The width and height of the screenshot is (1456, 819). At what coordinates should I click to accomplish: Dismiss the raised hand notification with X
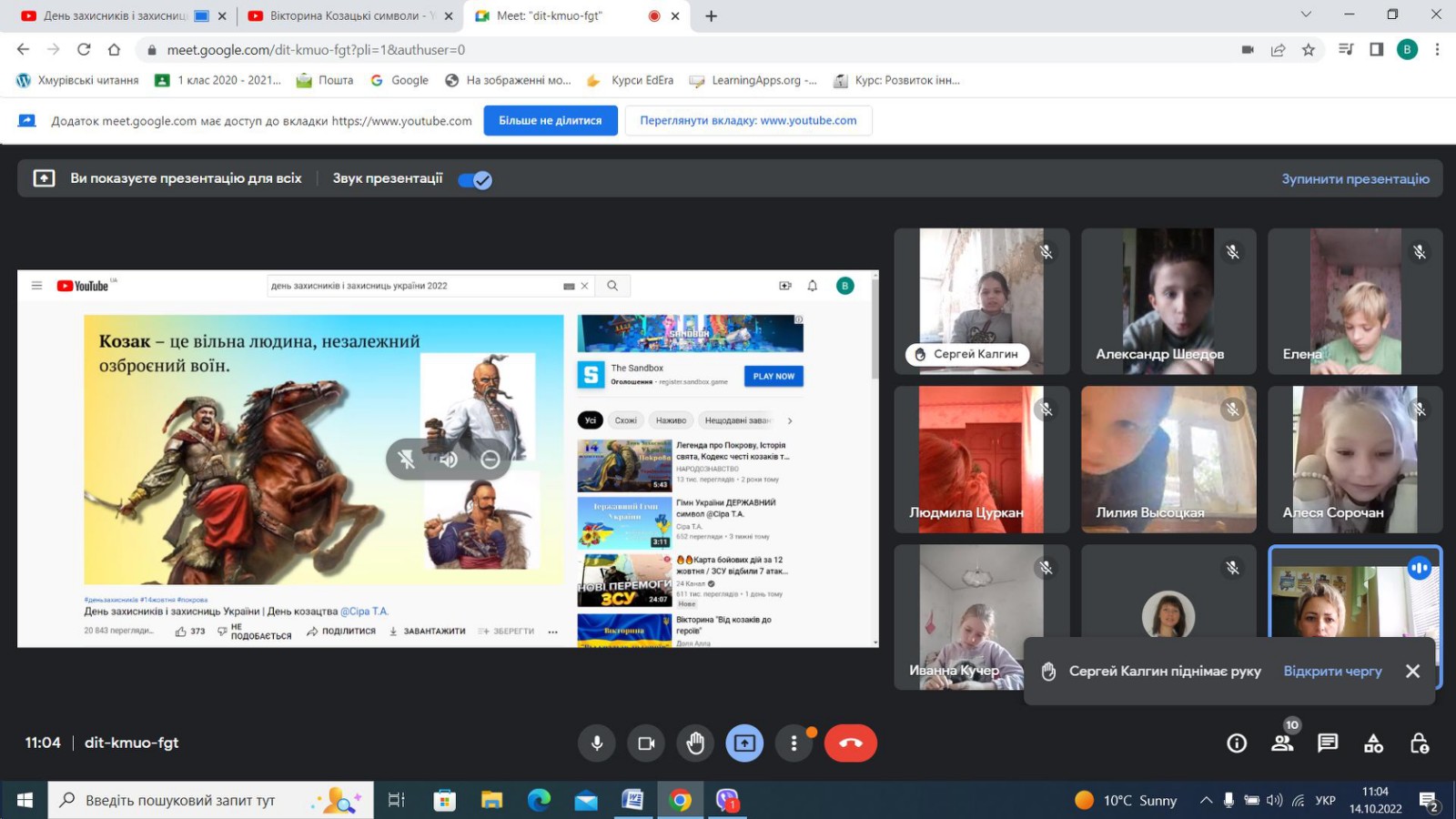coord(1412,671)
